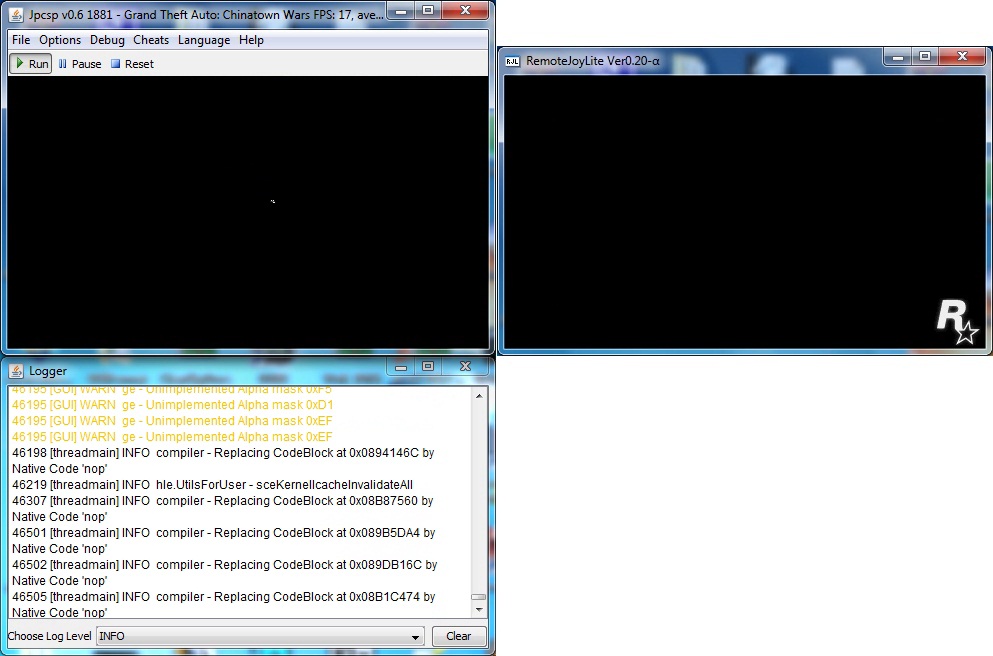
Task: Click the Run button with green arrow
Action: 30,64
